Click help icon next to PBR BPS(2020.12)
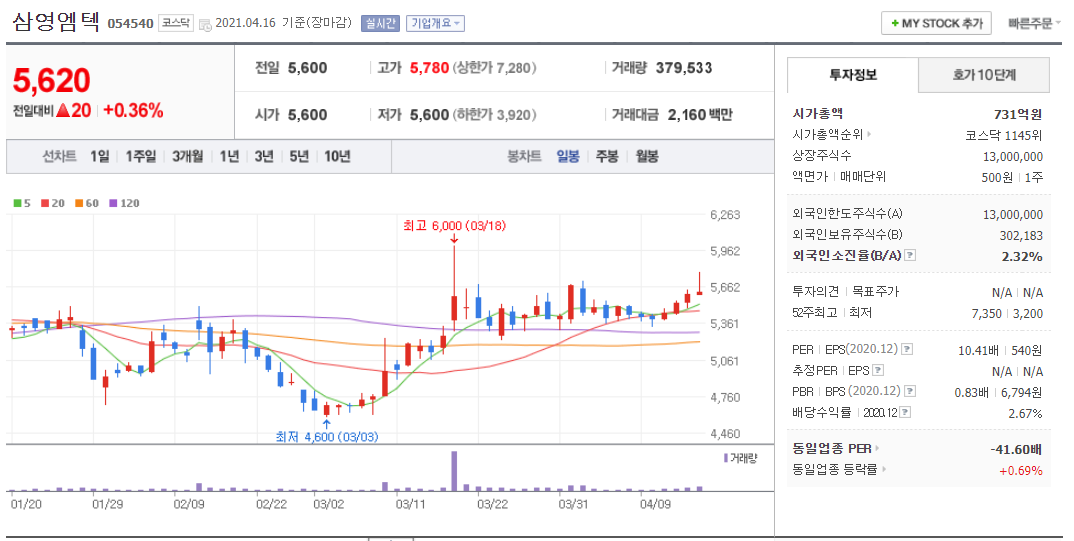This screenshot has height=541, width=1074. pyautogui.click(x=910, y=392)
